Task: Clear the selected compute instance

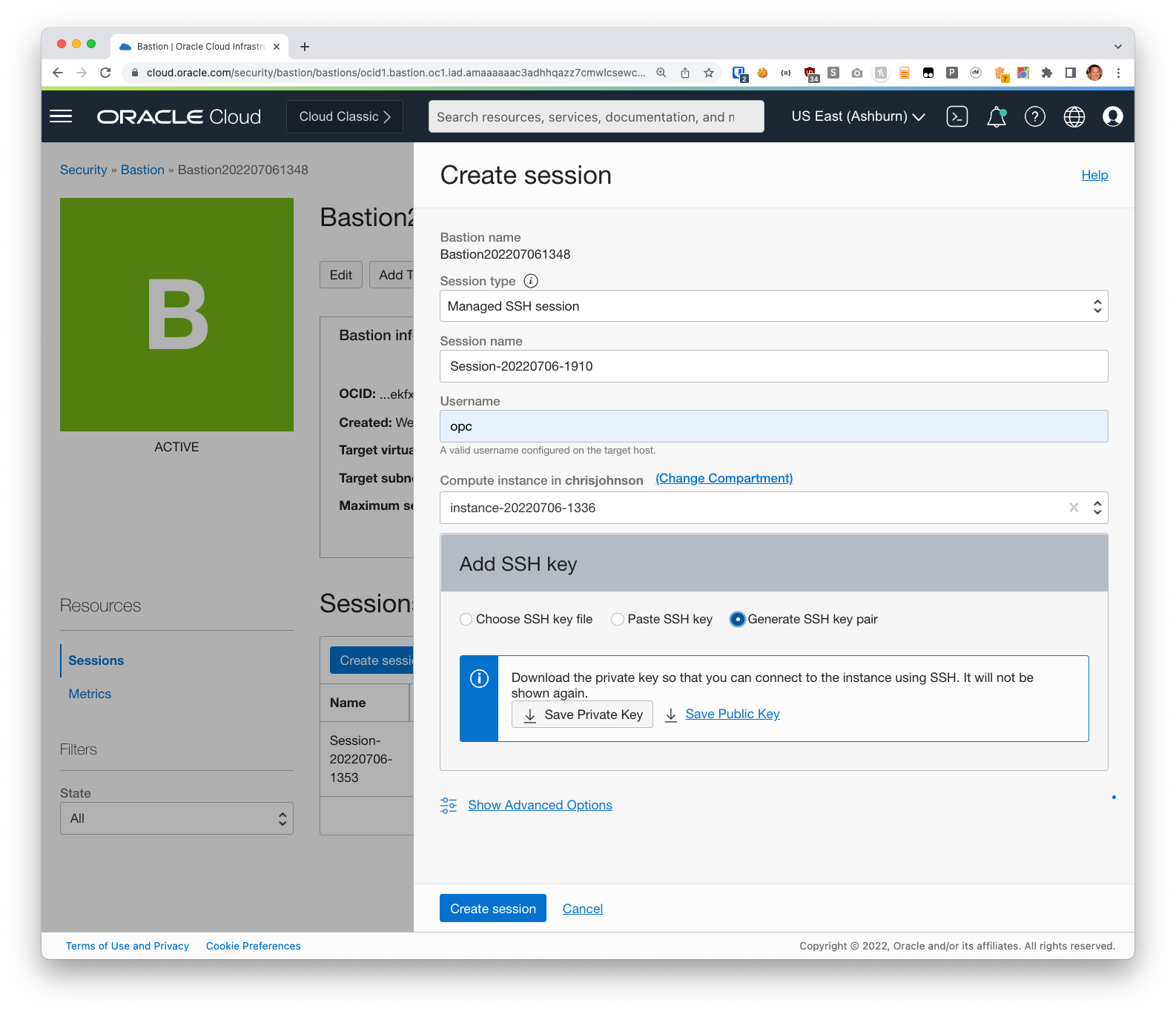Action: pyautogui.click(x=1073, y=508)
